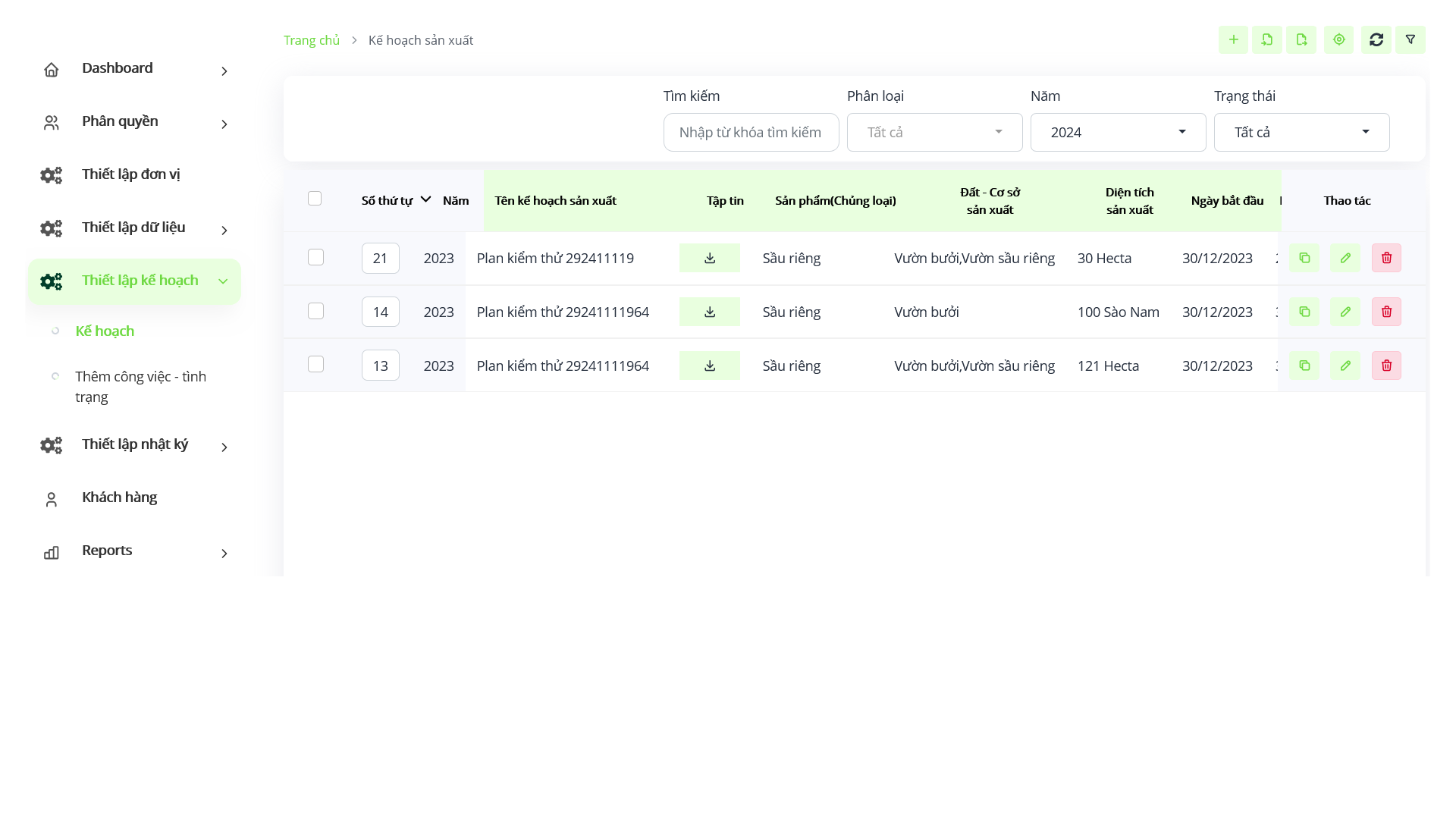Viewport: 1456px width, 819px height.
Task: Open Thêm công việc - tình trạng submenu item
Action: click(x=141, y=387)
